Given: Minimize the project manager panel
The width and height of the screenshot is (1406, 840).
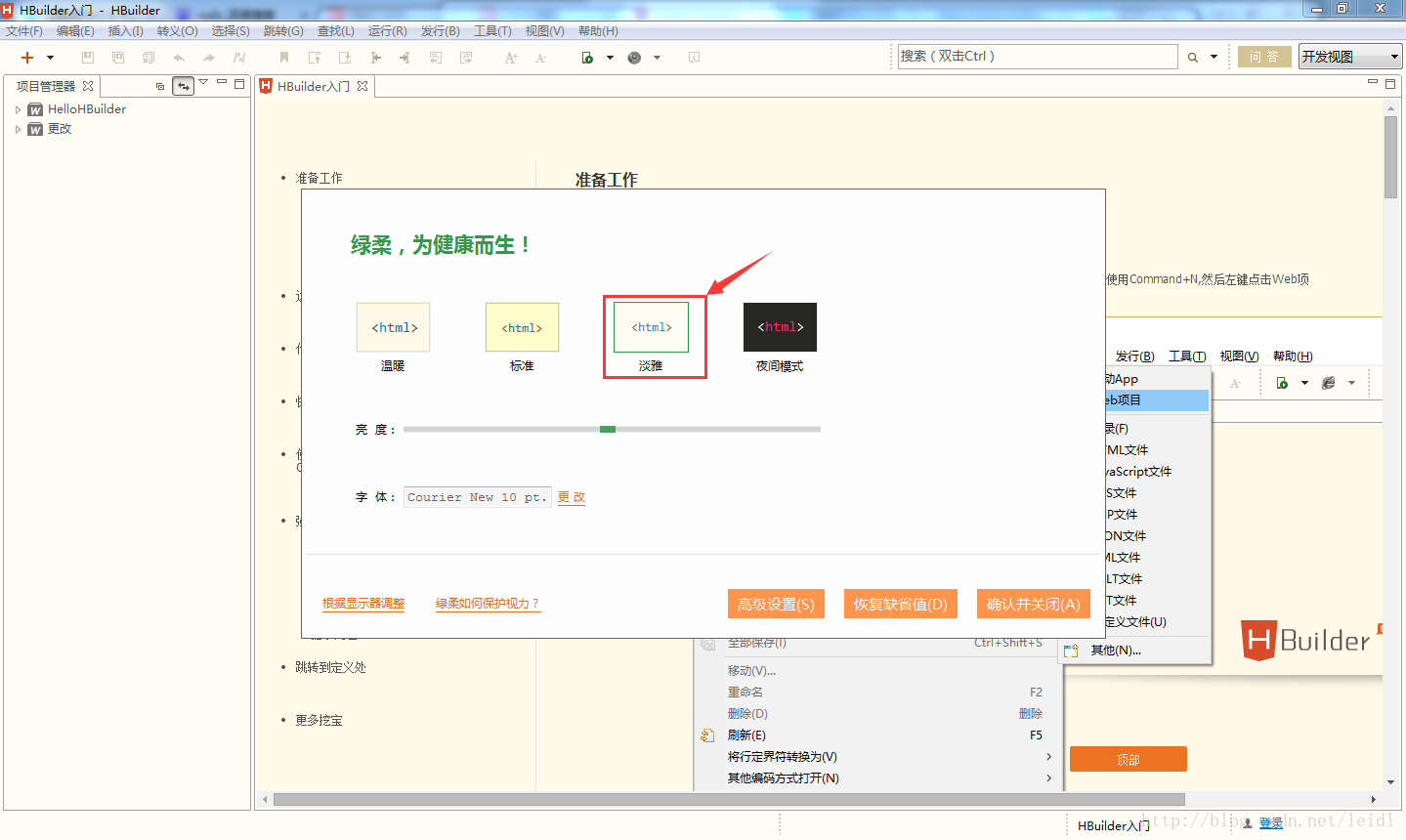Looking at the screenshot, I should [222, 83].
